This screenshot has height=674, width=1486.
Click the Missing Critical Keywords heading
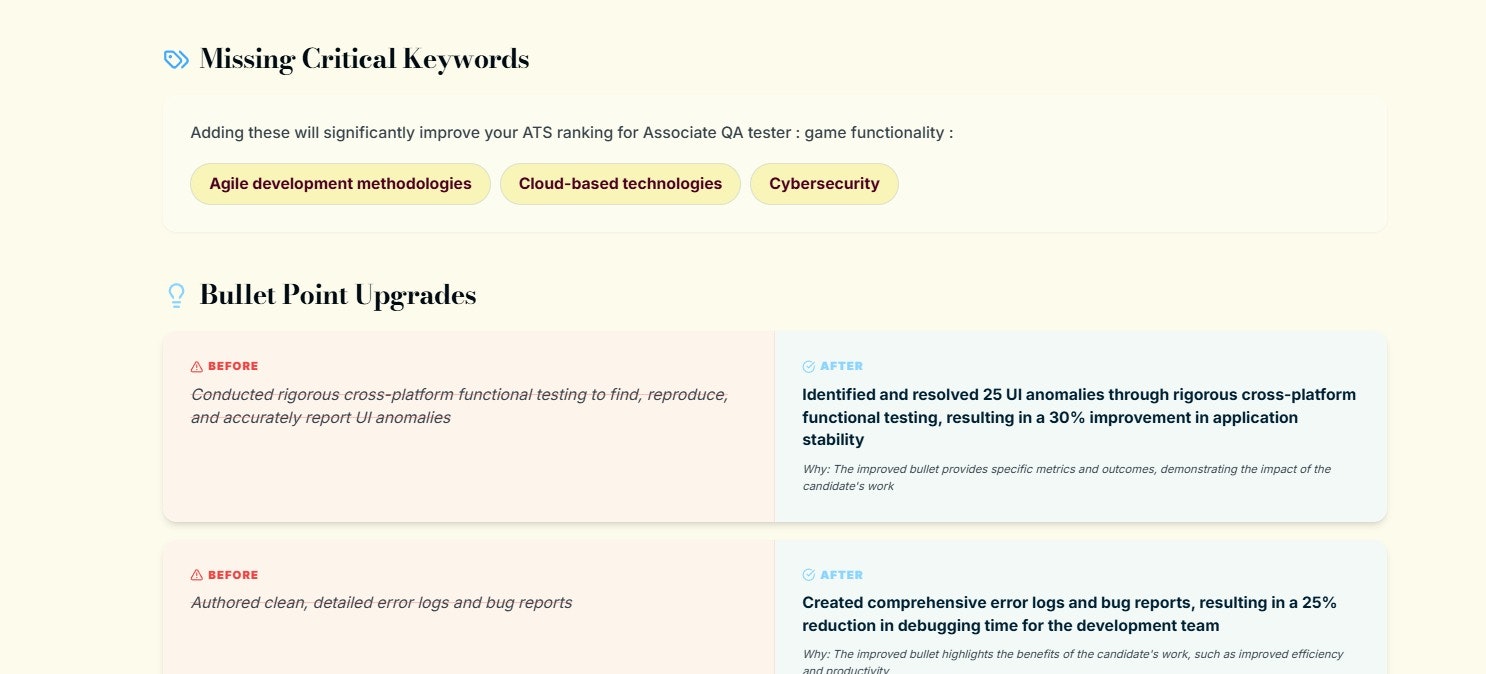(364, 58)
